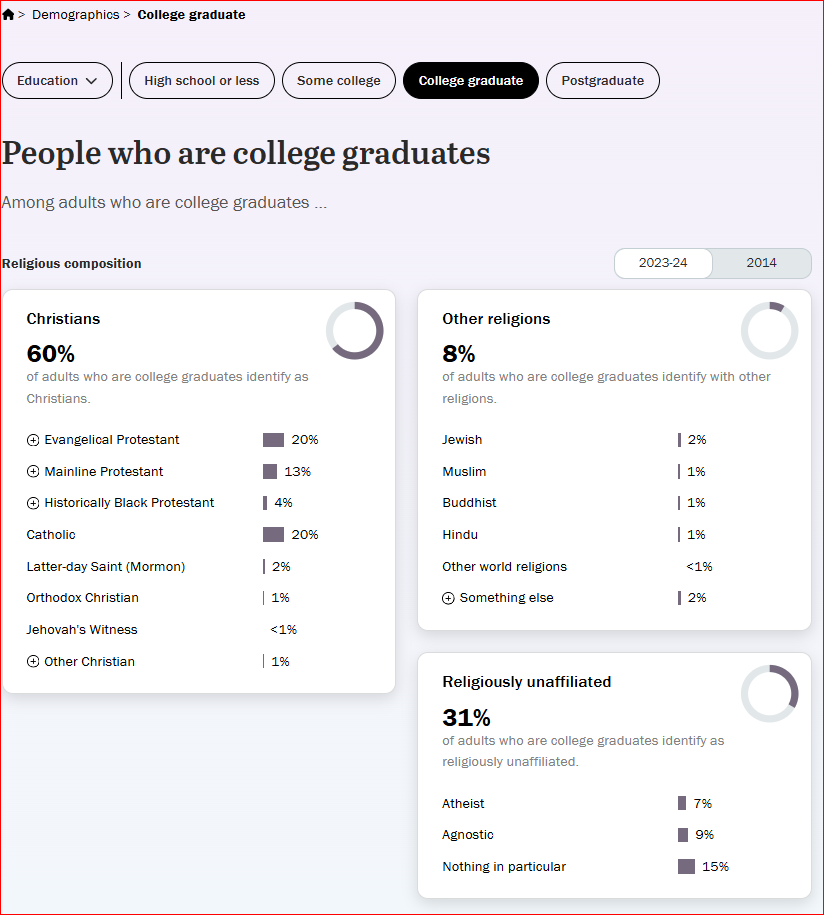Click the home icon in breadcrumb
This screenshot has width=824, height=915.
click(x=8, y=15)
